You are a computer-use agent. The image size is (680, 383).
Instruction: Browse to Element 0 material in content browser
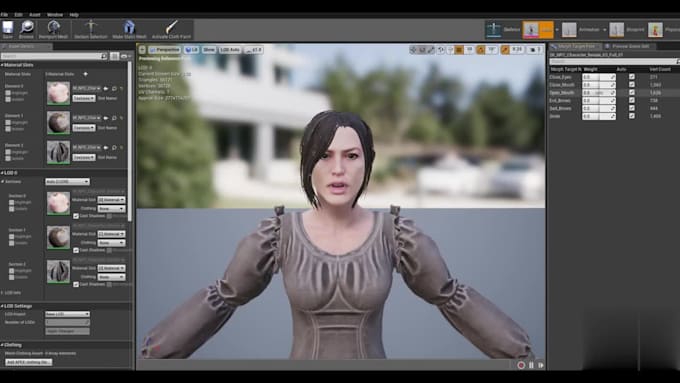[x=114, y=88]
